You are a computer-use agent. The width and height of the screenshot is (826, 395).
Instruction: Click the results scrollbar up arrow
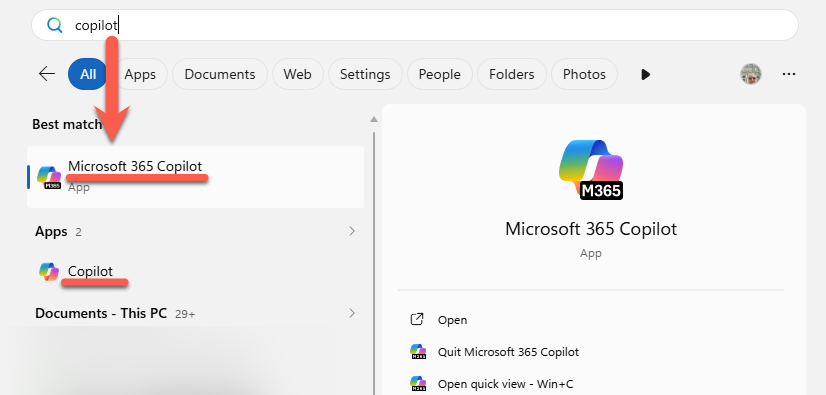(374, 120)
